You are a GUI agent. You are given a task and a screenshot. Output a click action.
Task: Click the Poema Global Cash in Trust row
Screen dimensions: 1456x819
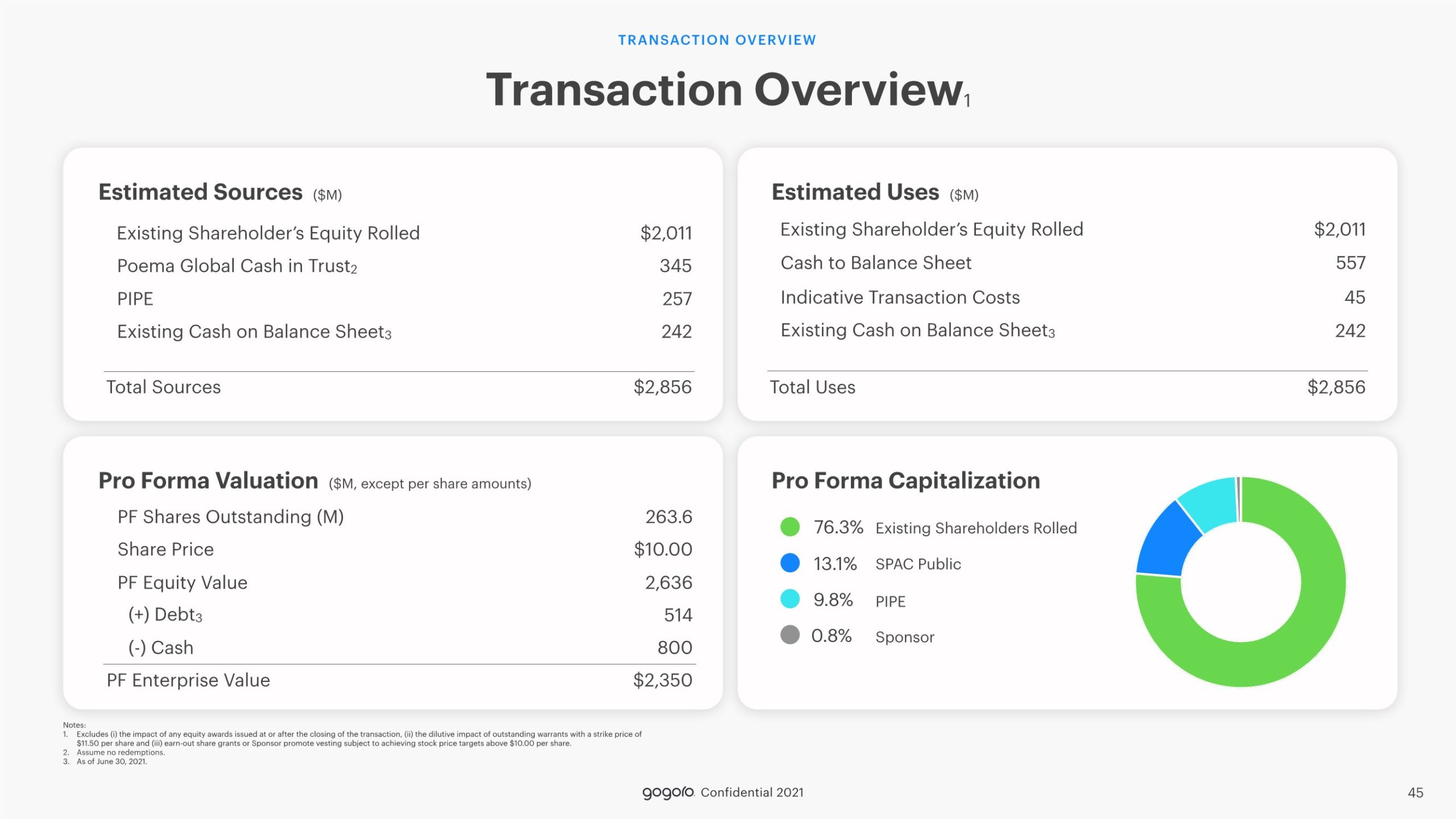click(x=237, y=266)
